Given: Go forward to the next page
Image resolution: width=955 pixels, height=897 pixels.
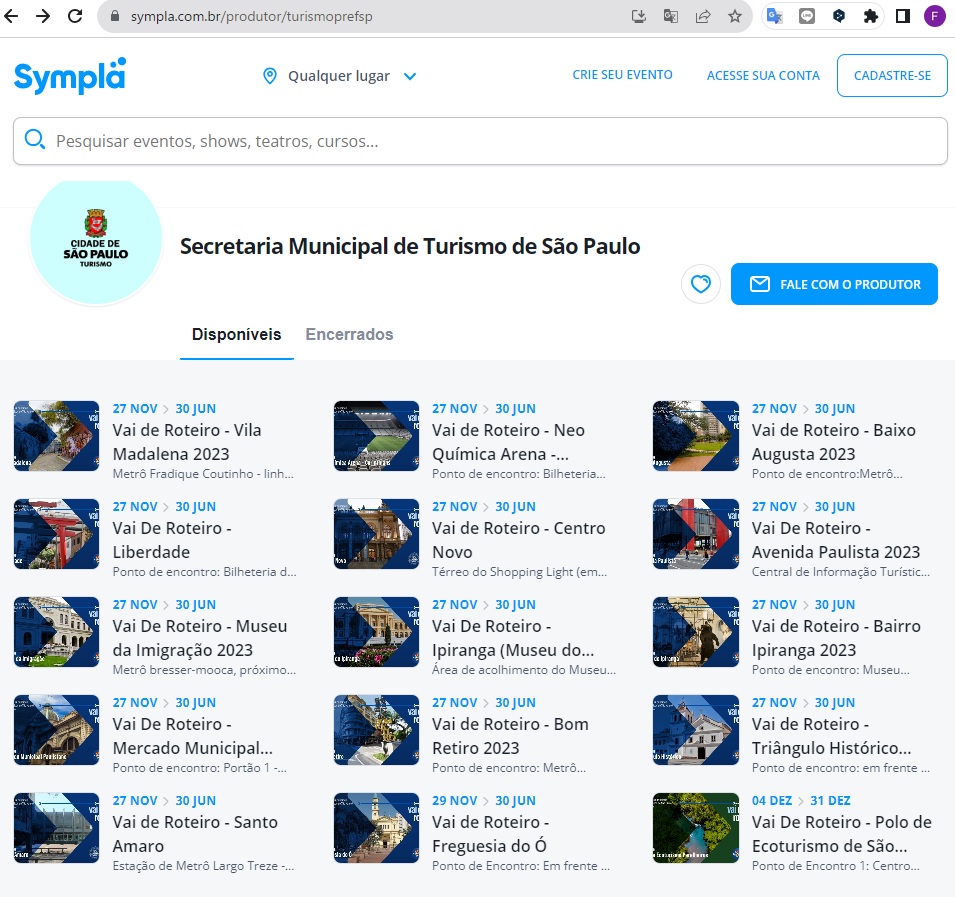Looking at the screenshot, I should point(43,16).
